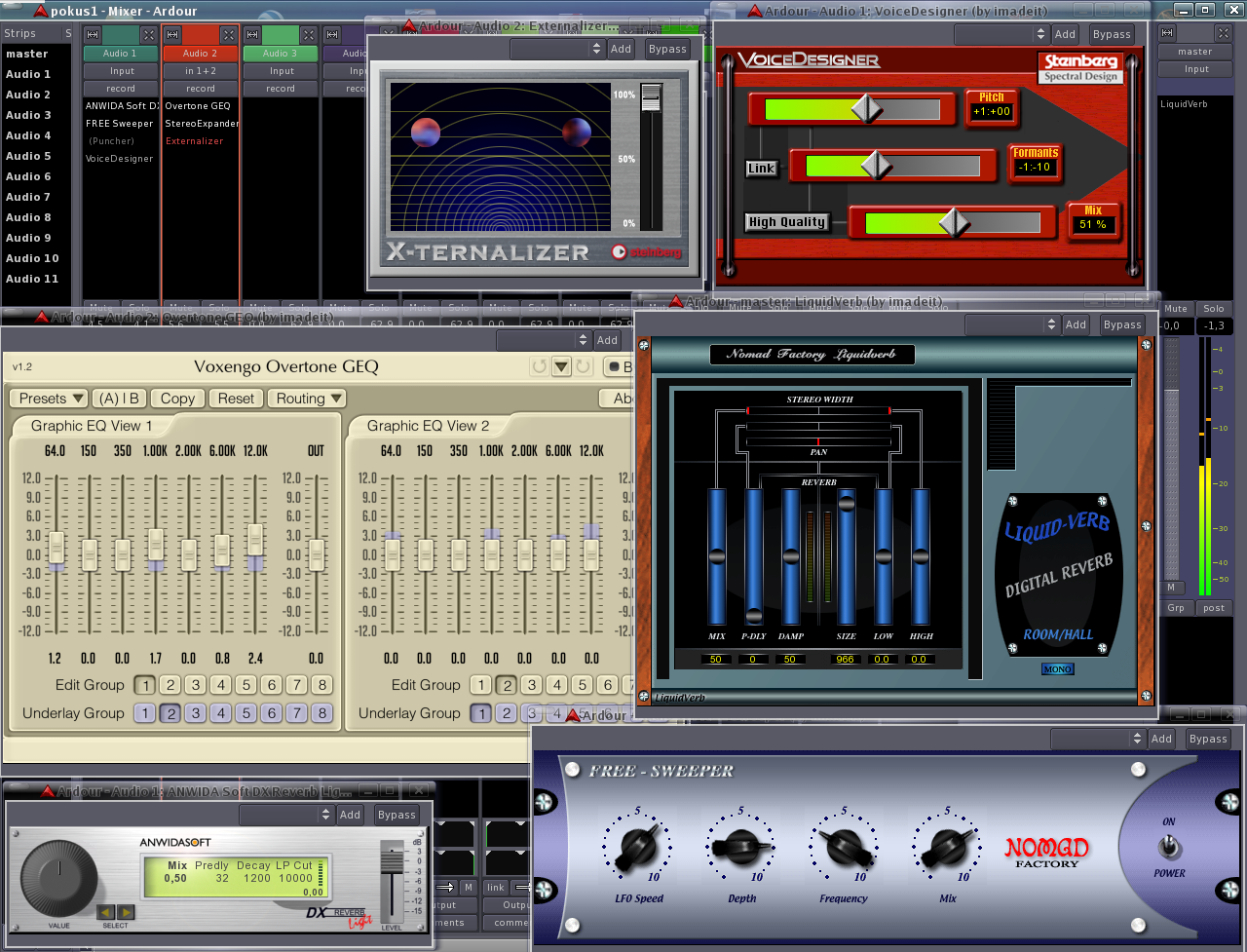Click the X-ternalizer vertical level slider
The width and height of the screenshot is (1247, 952).
(x=650, y=96)
